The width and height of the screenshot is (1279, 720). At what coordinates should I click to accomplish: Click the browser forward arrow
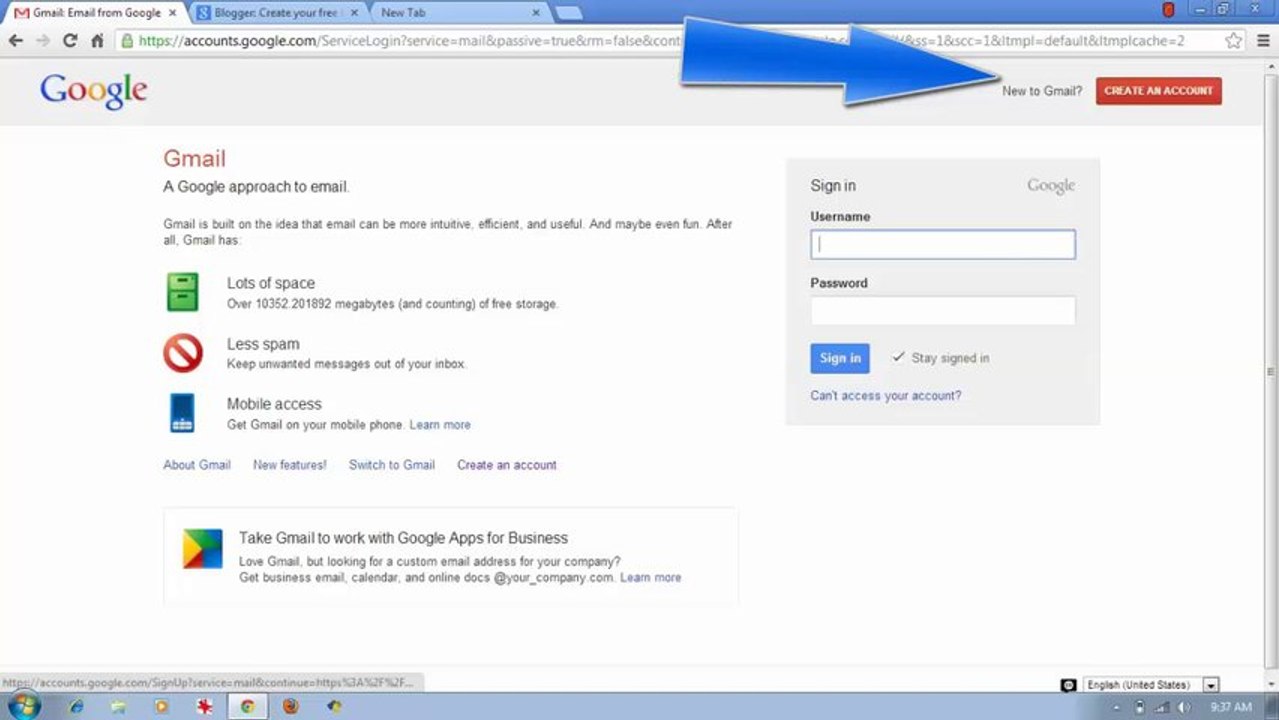click(43, 41)
